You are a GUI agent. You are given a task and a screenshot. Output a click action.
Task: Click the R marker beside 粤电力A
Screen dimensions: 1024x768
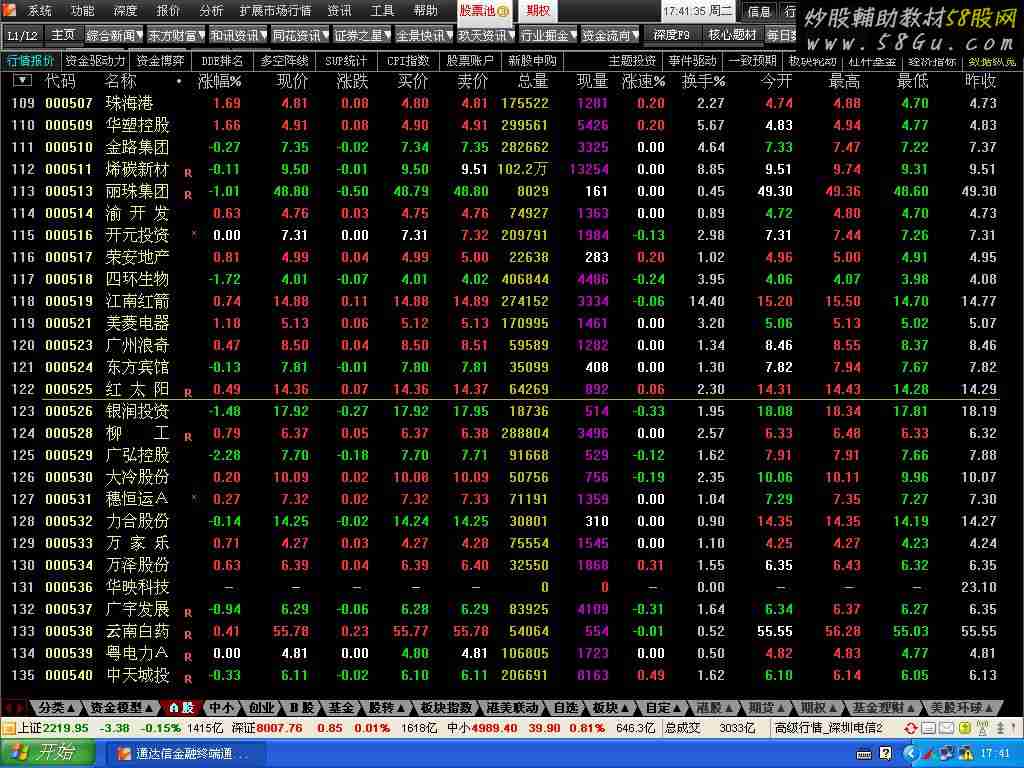coord(188,657)
